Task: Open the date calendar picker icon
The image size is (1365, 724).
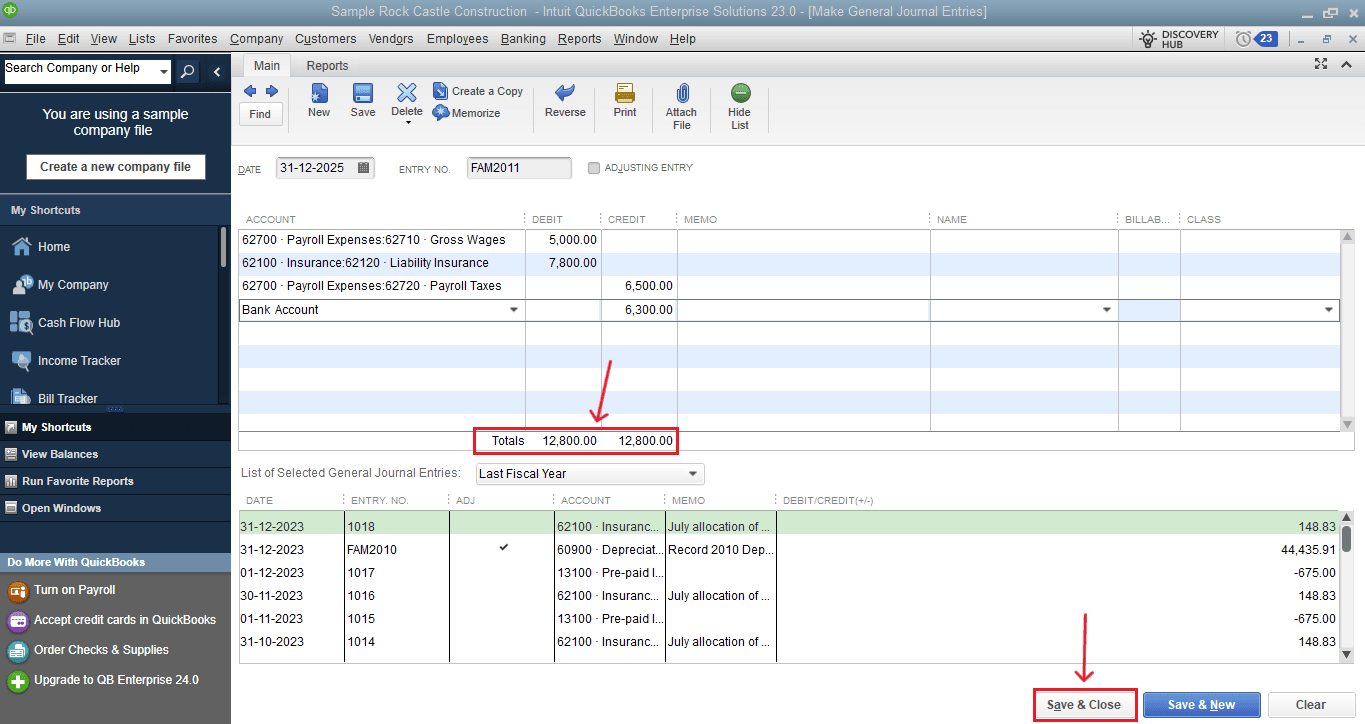Action: point(363,168)
